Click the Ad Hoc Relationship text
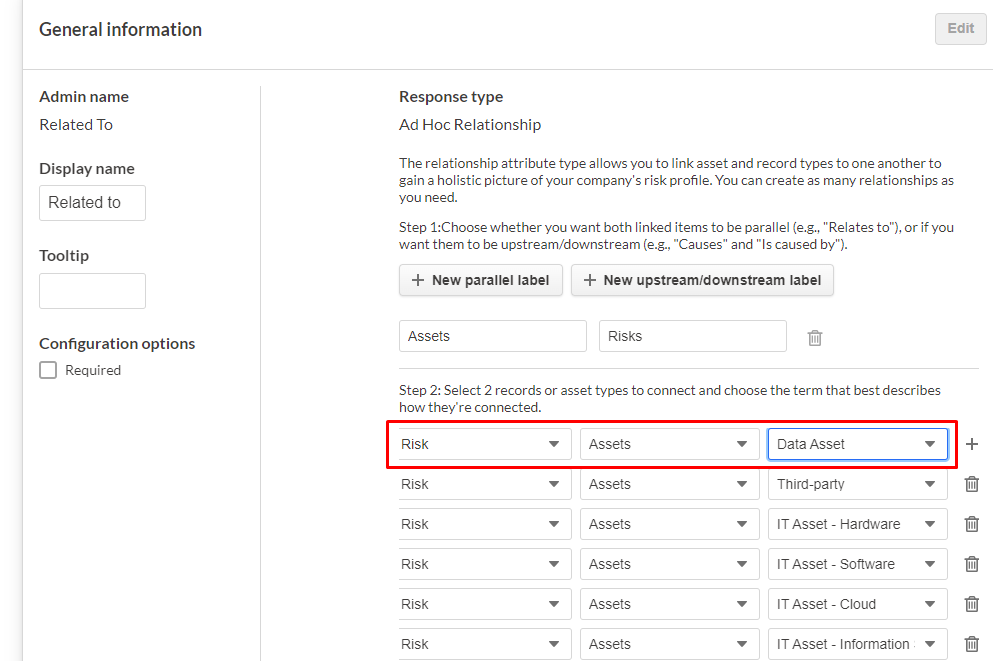Image resolution: width=993 pixels, height=661 pixels. [470, 125]
